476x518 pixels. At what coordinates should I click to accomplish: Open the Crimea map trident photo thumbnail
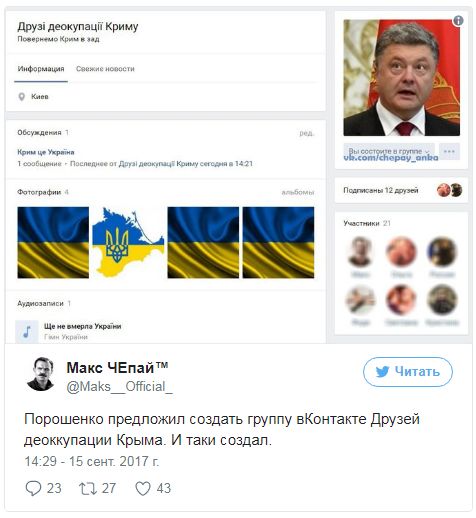128,242
